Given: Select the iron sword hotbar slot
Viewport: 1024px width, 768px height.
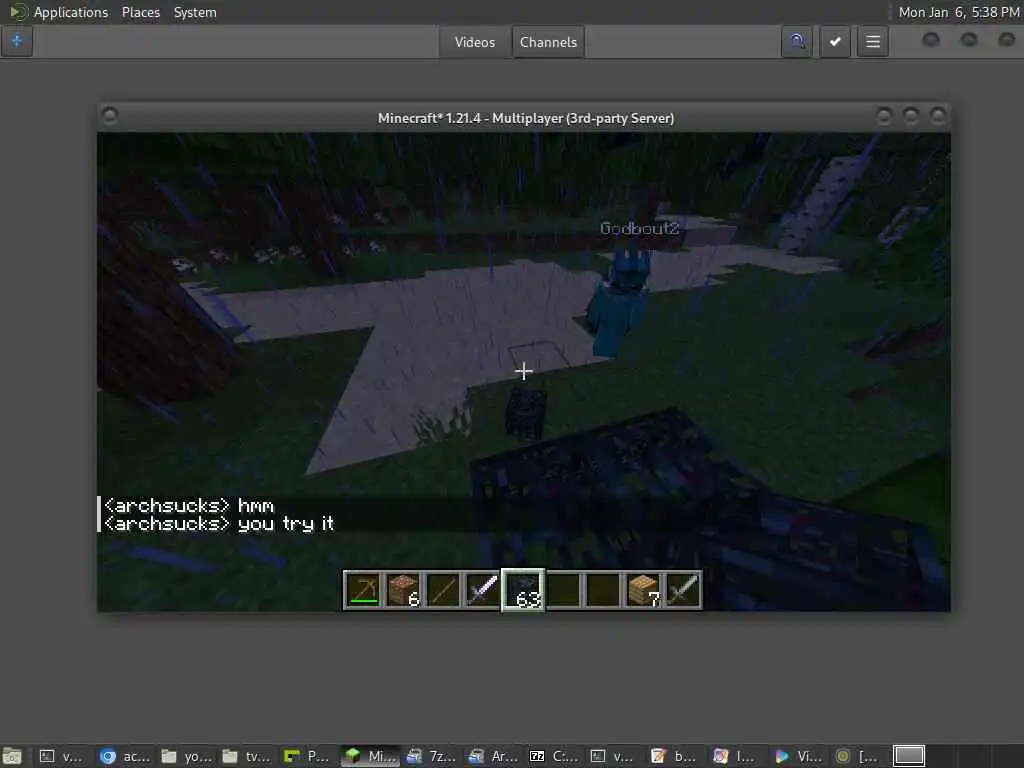Looking at the screenshot, I should [x=483, y=590].
